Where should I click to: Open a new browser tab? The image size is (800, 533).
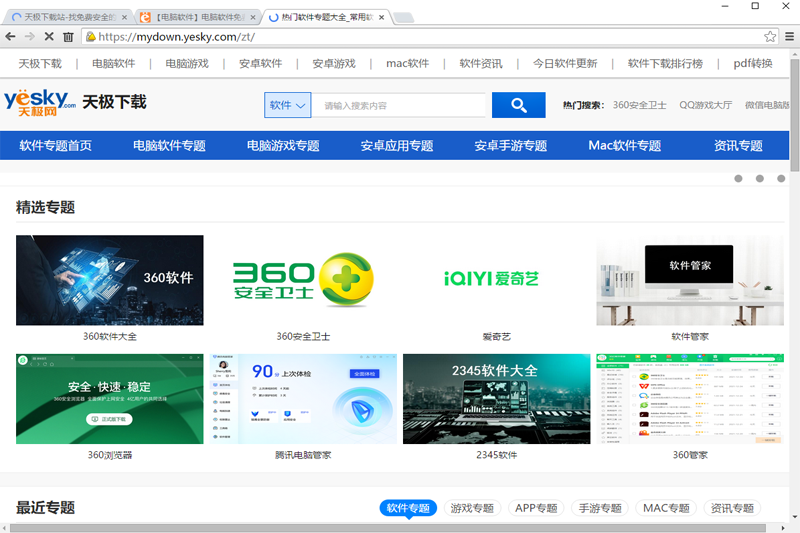[x=404, y=18]
